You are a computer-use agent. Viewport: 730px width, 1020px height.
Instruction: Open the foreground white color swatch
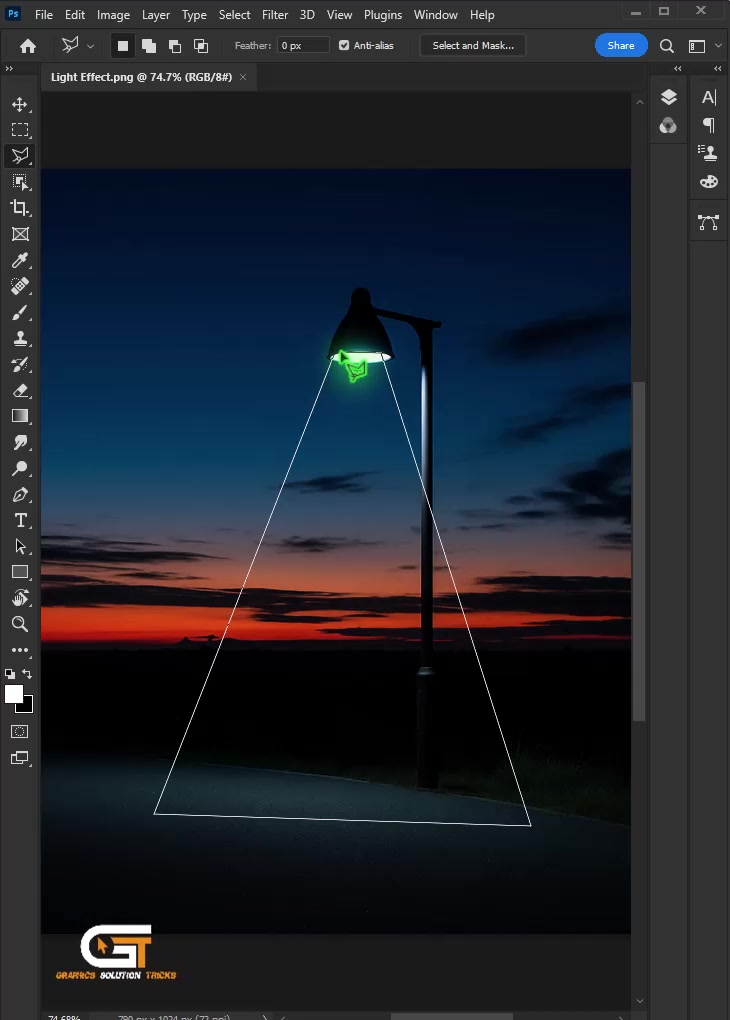pyautogui.click(x=13, y=694)
